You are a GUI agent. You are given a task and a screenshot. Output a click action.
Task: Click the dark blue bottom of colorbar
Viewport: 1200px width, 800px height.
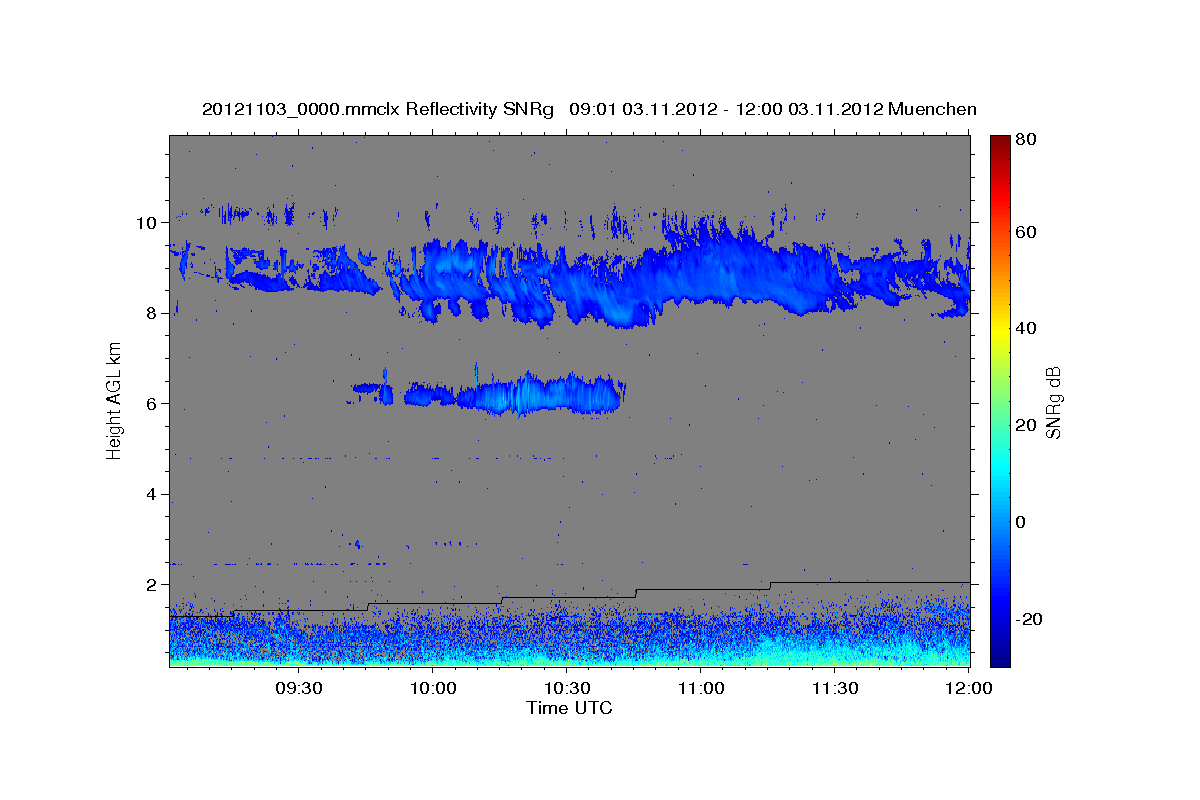pos(1000,650)
